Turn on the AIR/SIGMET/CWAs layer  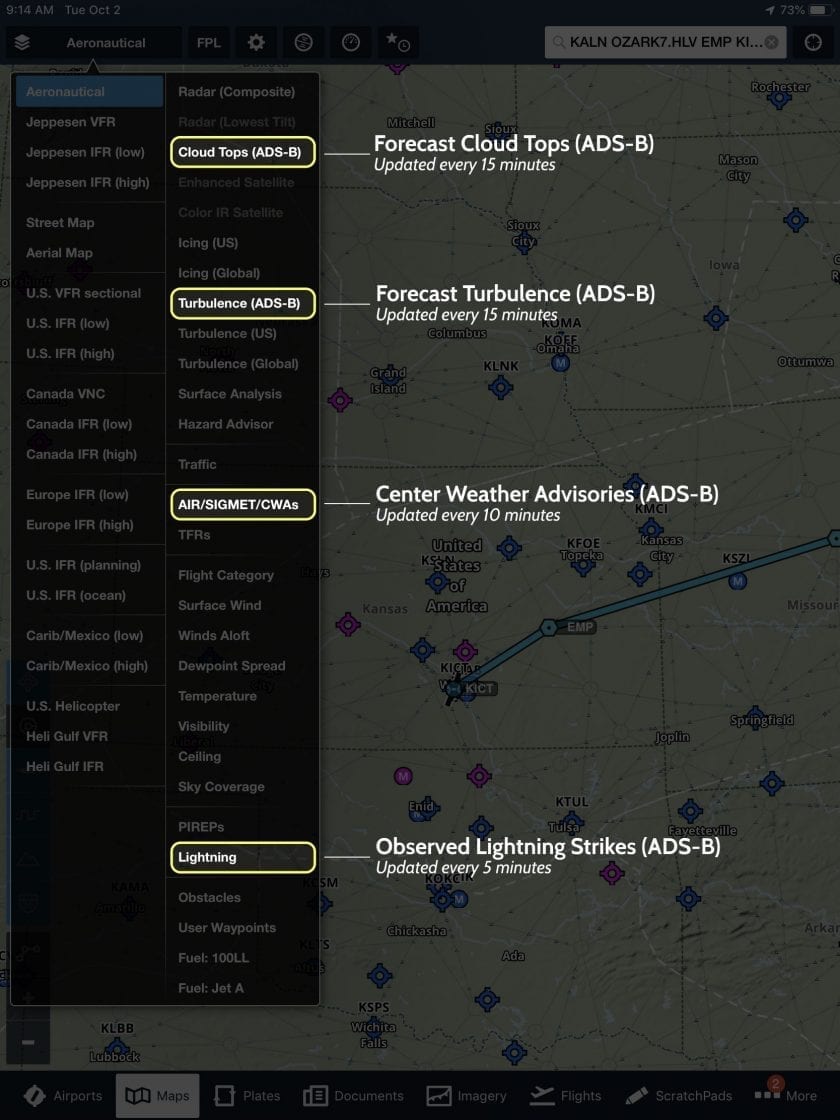pyautogui.click(x=241, y=504)
